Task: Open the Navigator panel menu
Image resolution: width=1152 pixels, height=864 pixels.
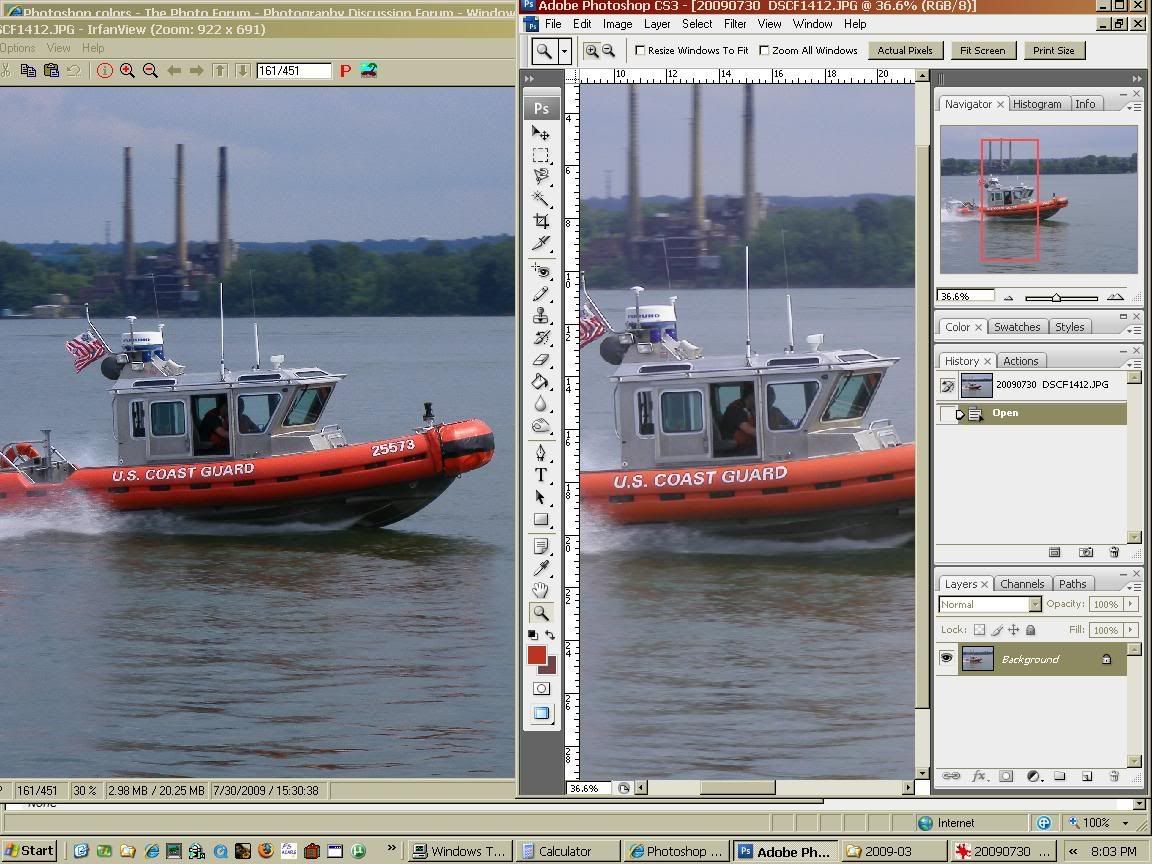Action: coord(1134,107)
